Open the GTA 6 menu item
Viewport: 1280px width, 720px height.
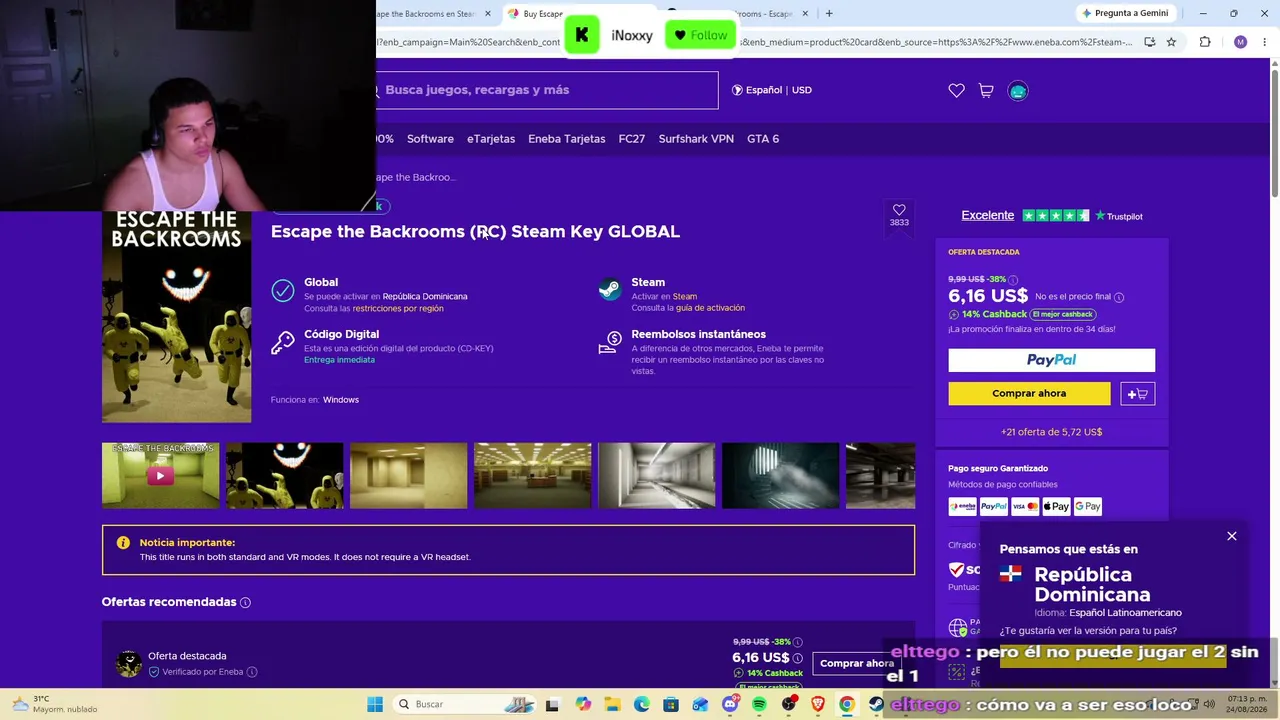pos(763,139)
